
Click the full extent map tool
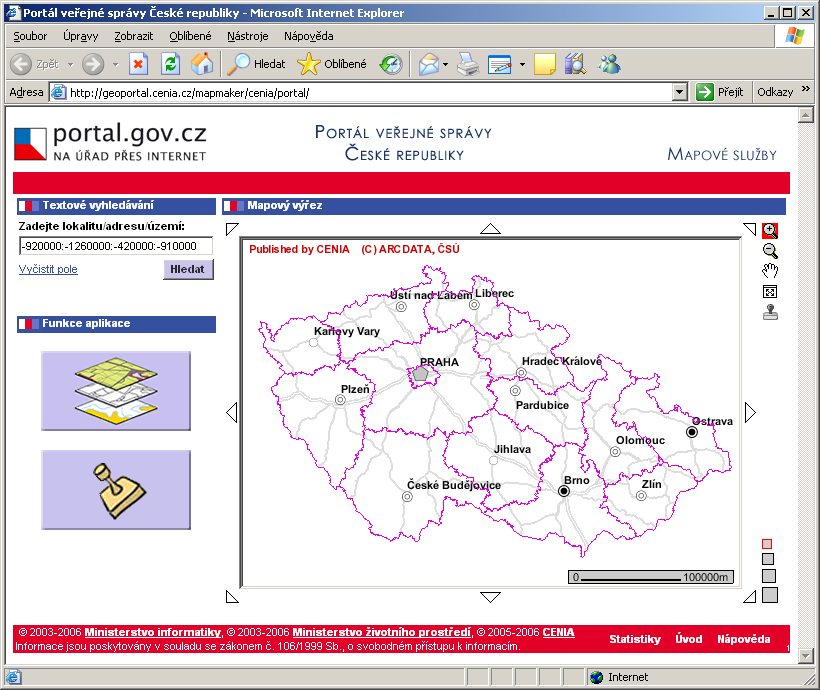770,292
